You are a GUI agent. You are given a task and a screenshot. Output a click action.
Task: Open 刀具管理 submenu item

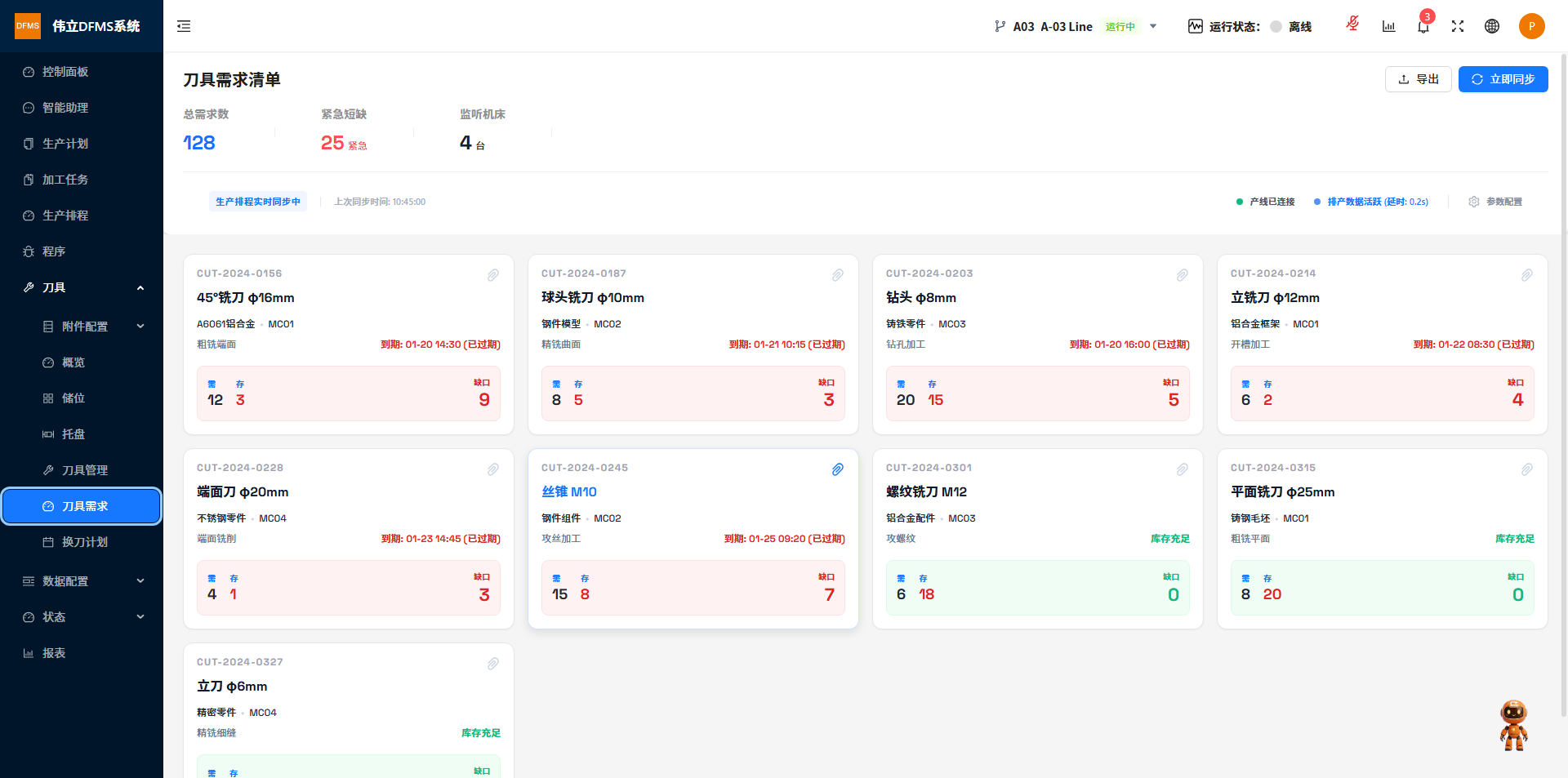(x=82, y=470)
